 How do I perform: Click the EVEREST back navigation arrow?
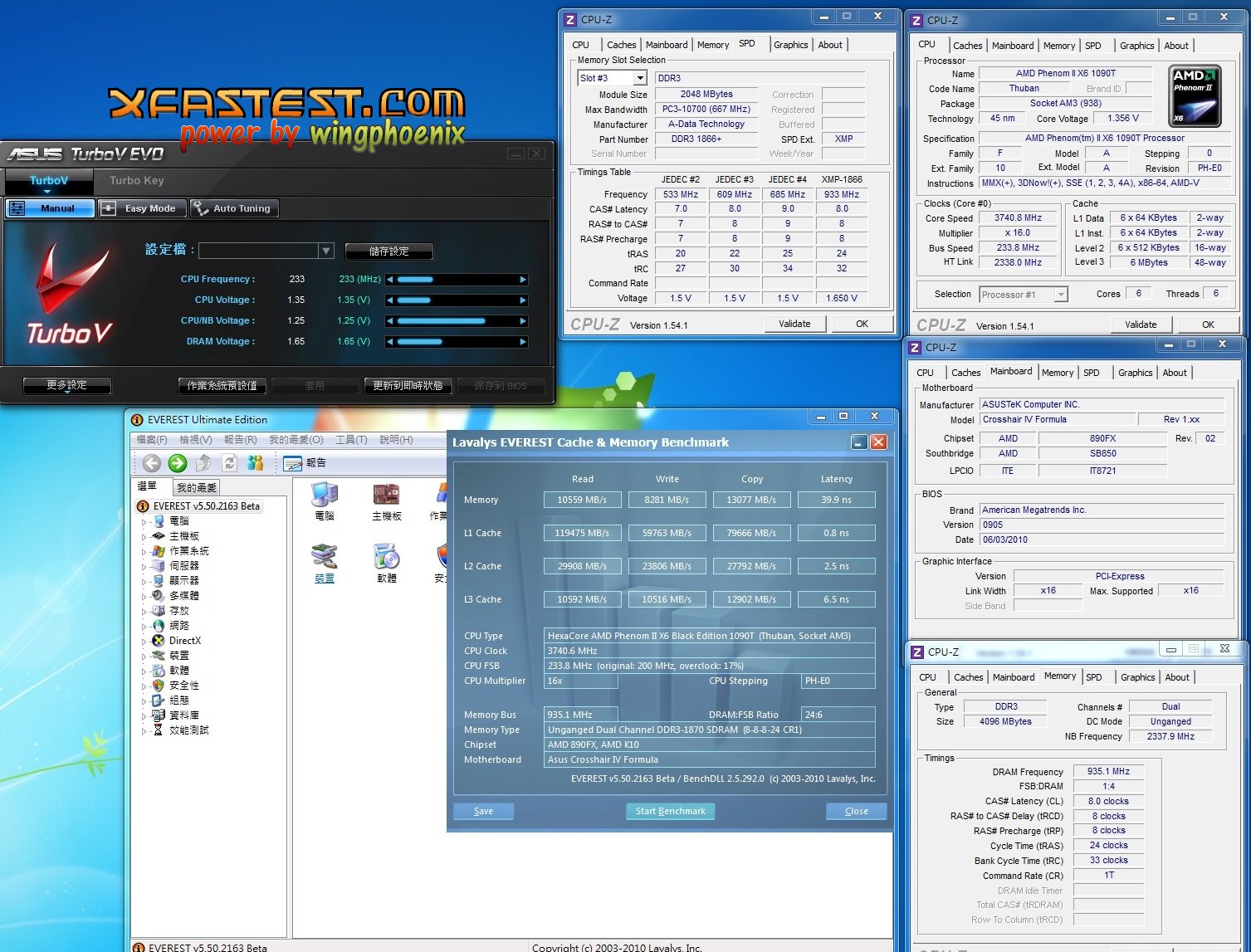point(151,463)
